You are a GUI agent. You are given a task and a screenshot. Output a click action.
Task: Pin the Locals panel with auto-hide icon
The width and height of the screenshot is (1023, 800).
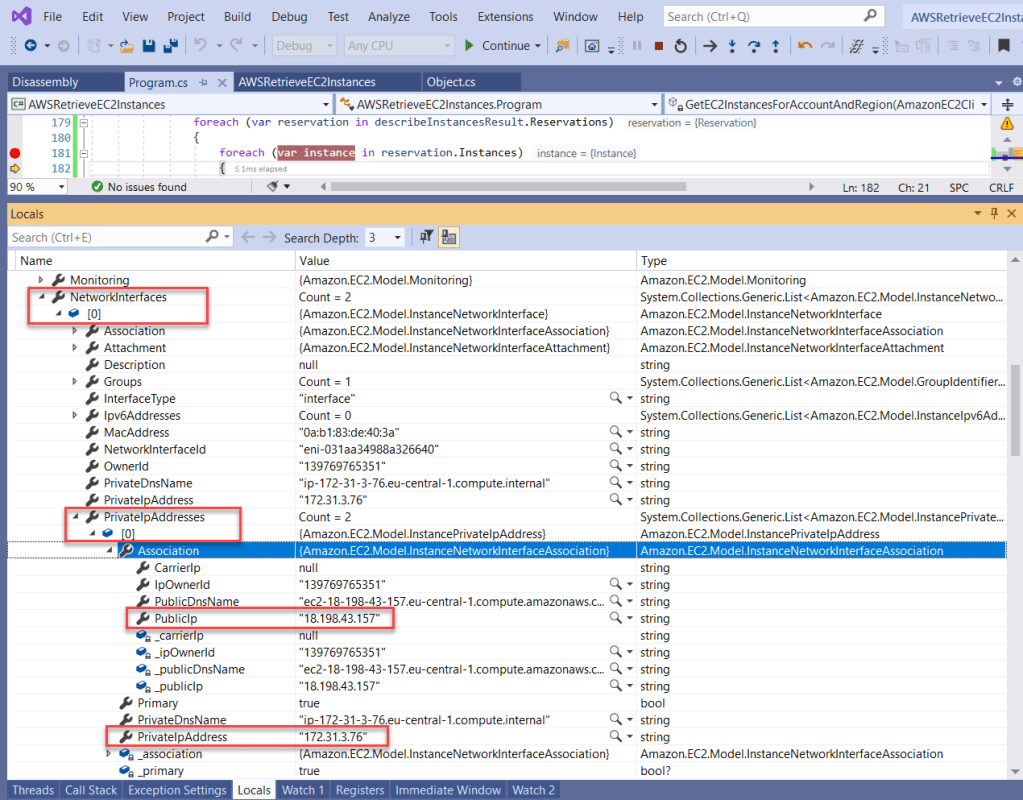coord(994,214)
